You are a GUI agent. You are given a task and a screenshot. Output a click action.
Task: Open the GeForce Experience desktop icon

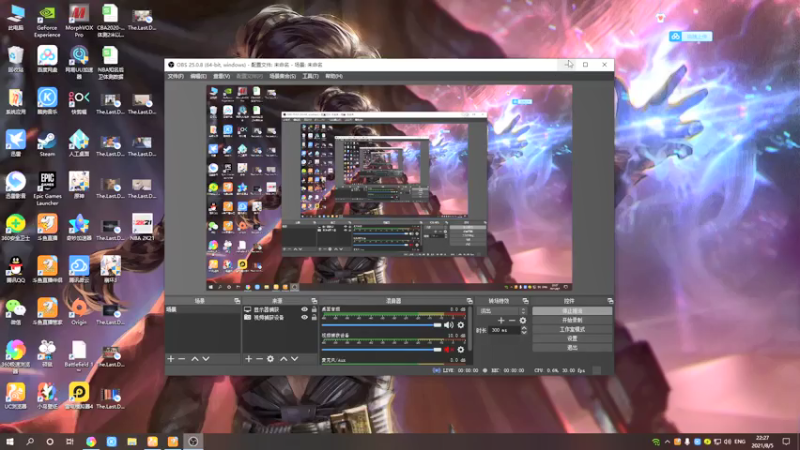pos(47,21)
